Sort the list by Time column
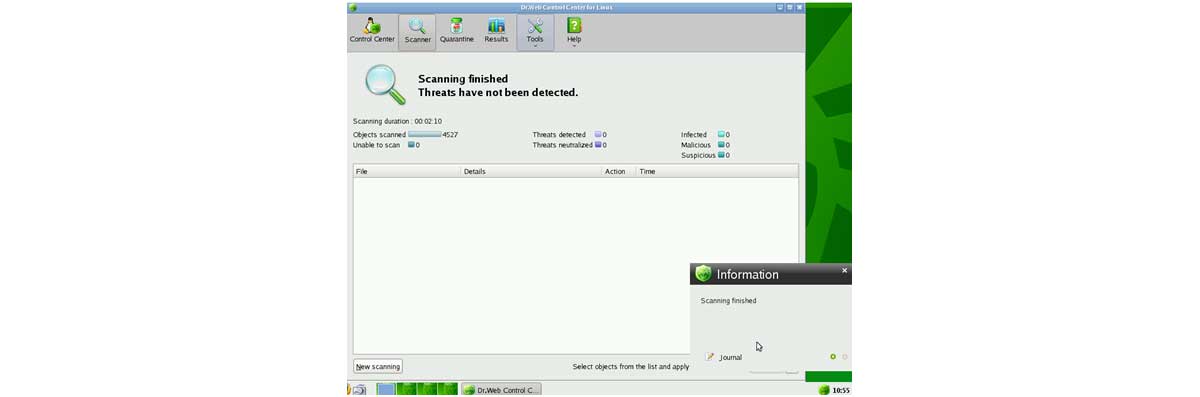 tap(717, 172)
